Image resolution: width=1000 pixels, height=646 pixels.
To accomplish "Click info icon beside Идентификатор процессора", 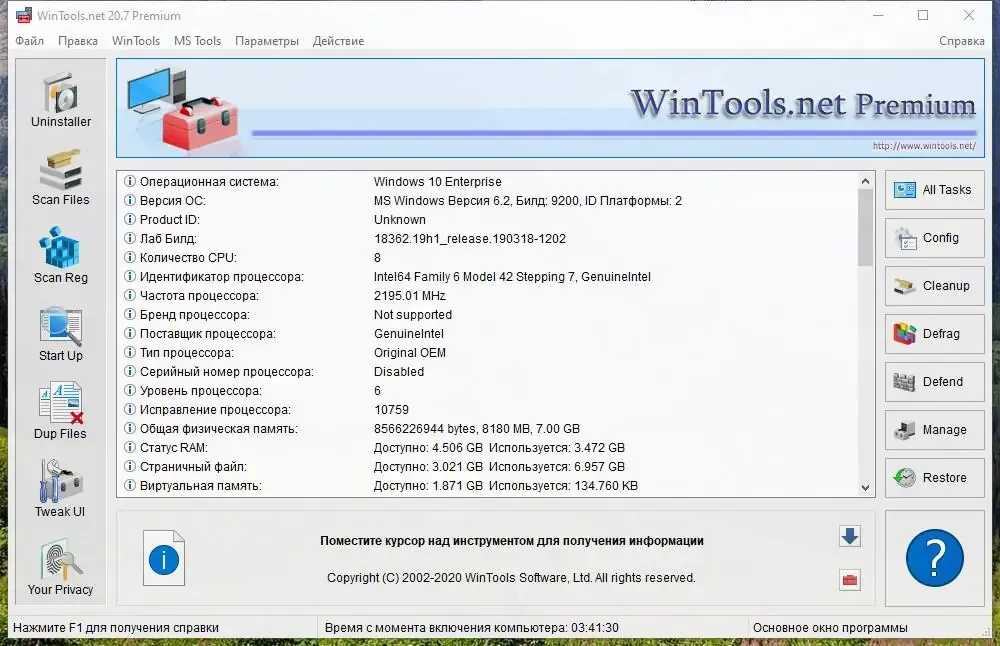I will tap(129, 276).
